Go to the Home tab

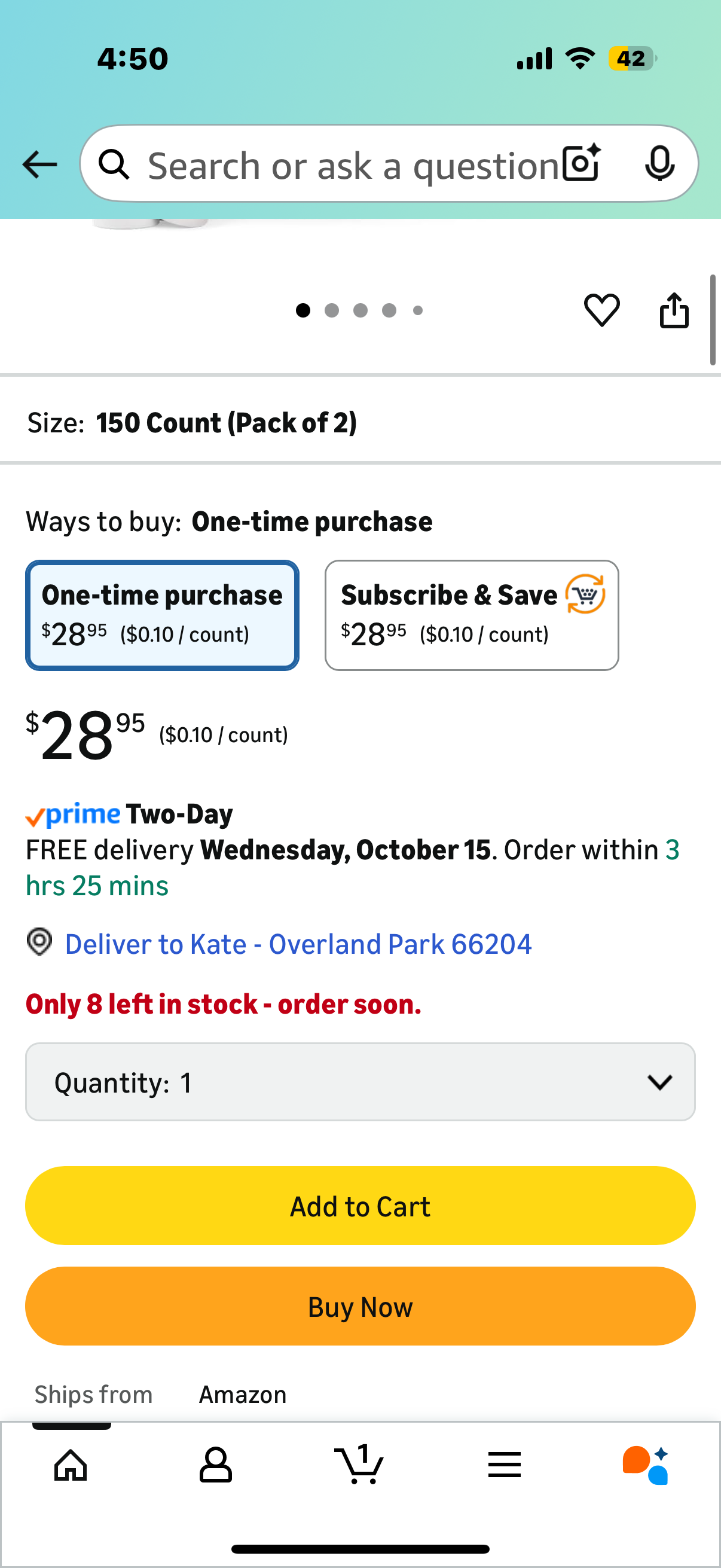click(71, 1464)
